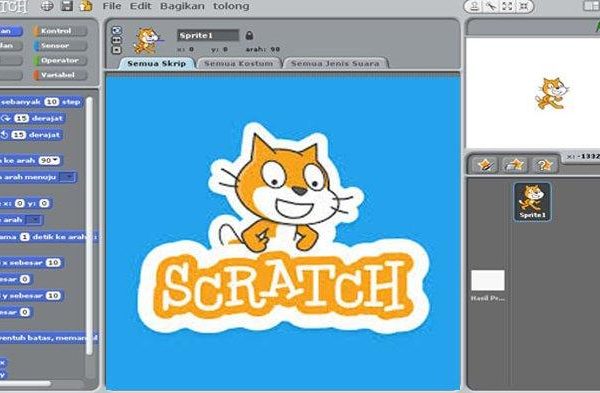
Task: Switch to the Semua Skrip tab
Action: (157, 64)
